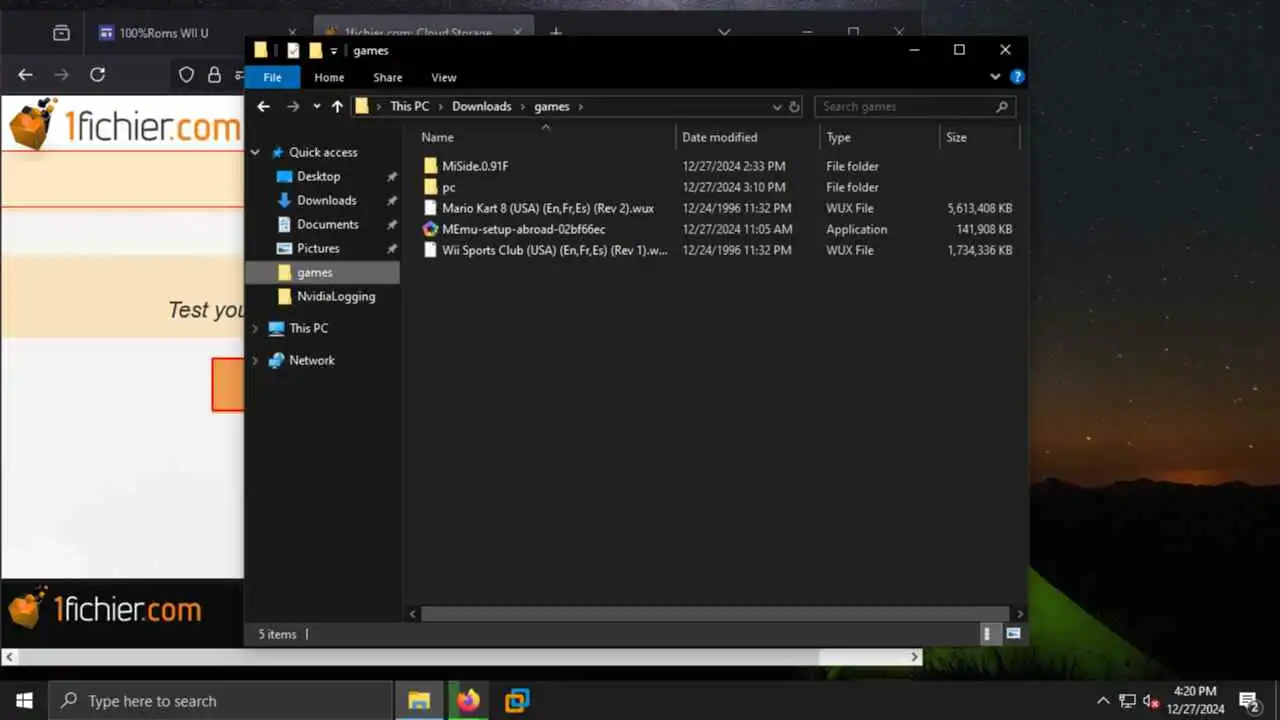Viewport: 1280px width, 720px height.
Task: Open Documents in Quick access
Action: [x=327, y=224]
